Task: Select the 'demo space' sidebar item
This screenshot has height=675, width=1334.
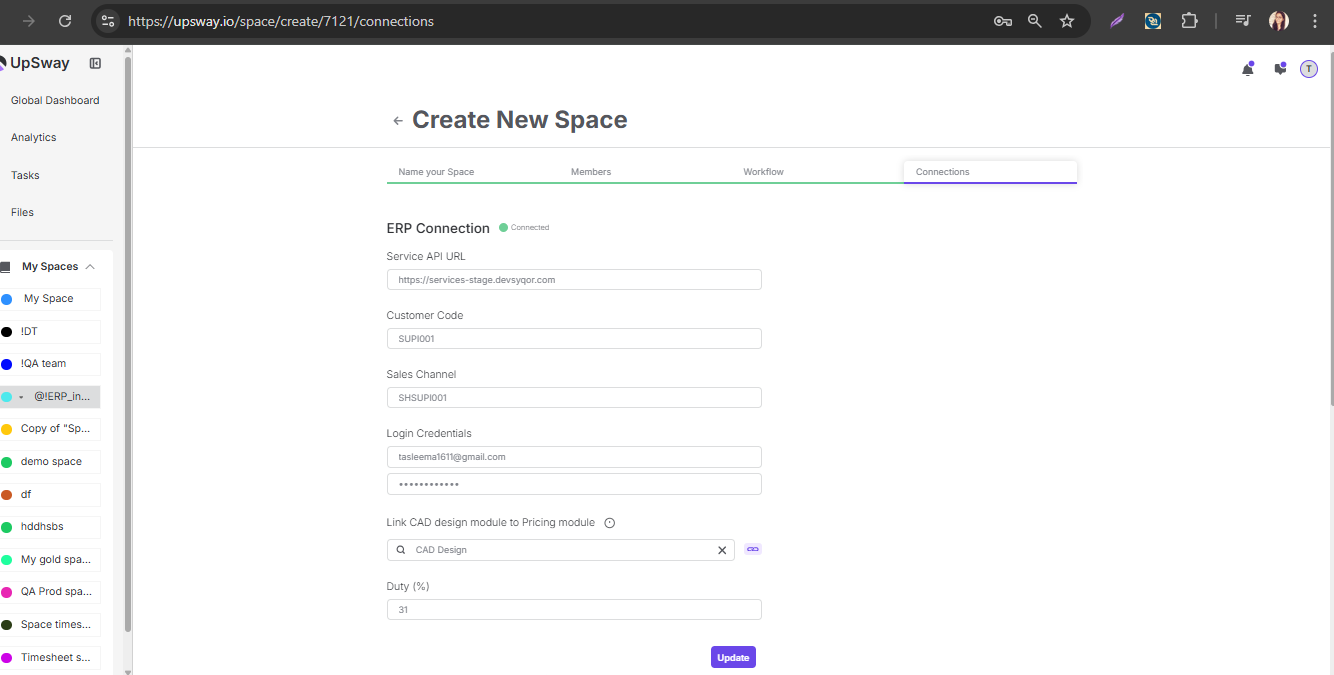Action: coord(50,462)
